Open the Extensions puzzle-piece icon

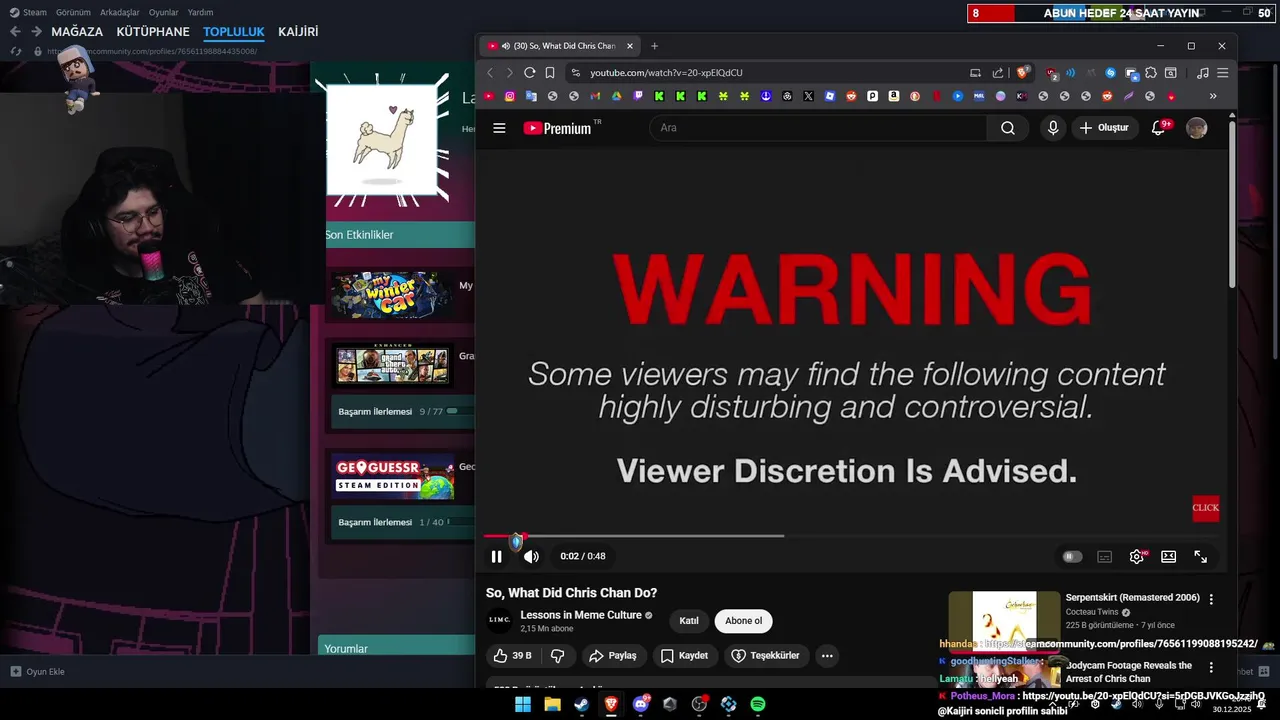1151,73
